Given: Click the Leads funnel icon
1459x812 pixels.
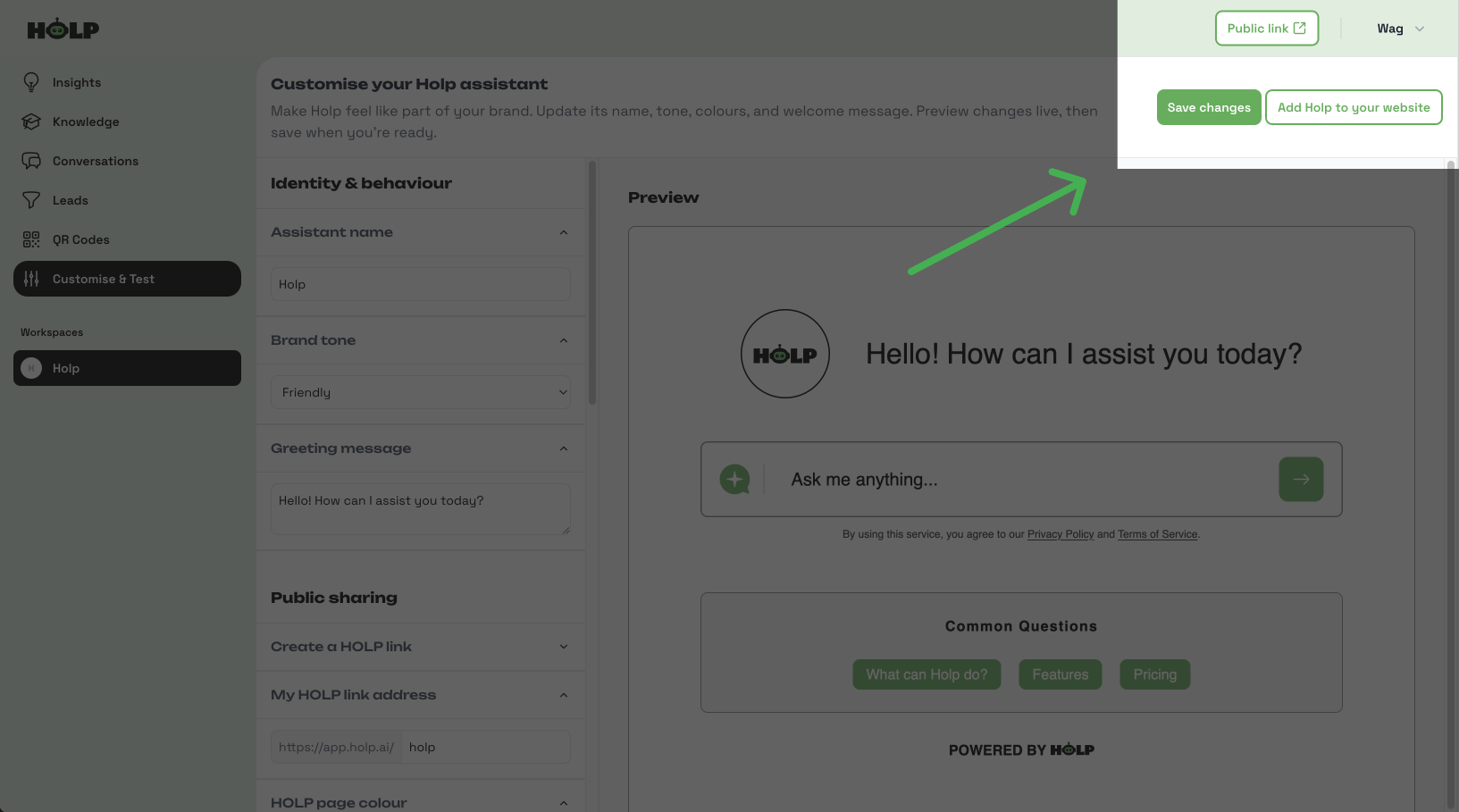Looking at the screenshot, I should [x=31, y=200].
